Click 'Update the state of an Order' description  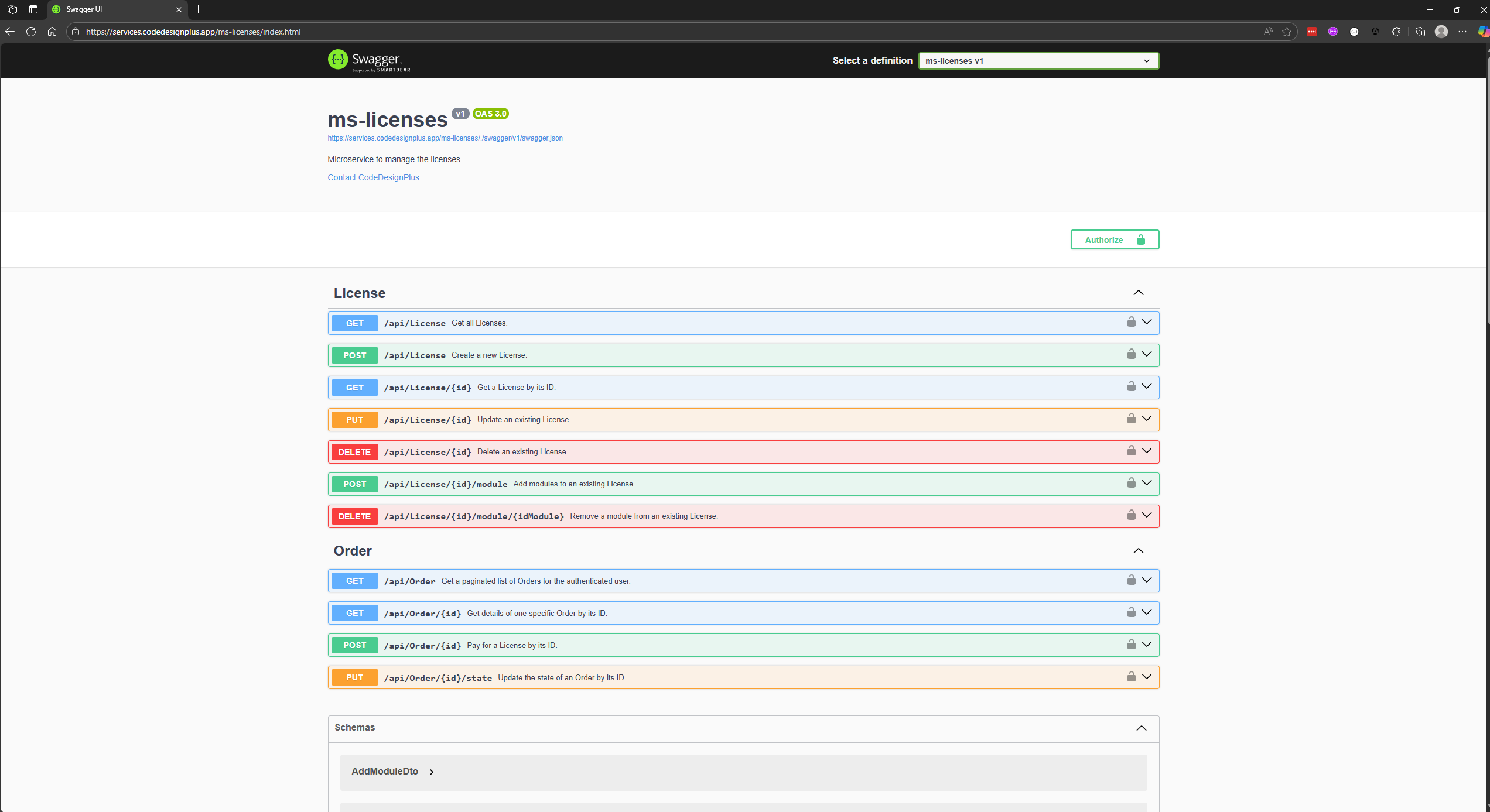click(562, 677)
